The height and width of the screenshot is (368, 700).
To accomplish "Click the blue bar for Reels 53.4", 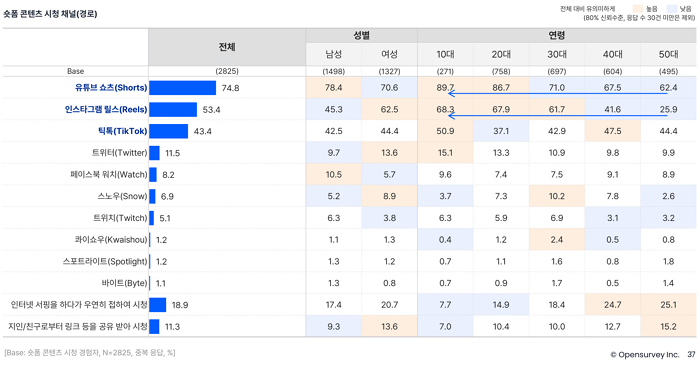I will click(x=173, y=109).
